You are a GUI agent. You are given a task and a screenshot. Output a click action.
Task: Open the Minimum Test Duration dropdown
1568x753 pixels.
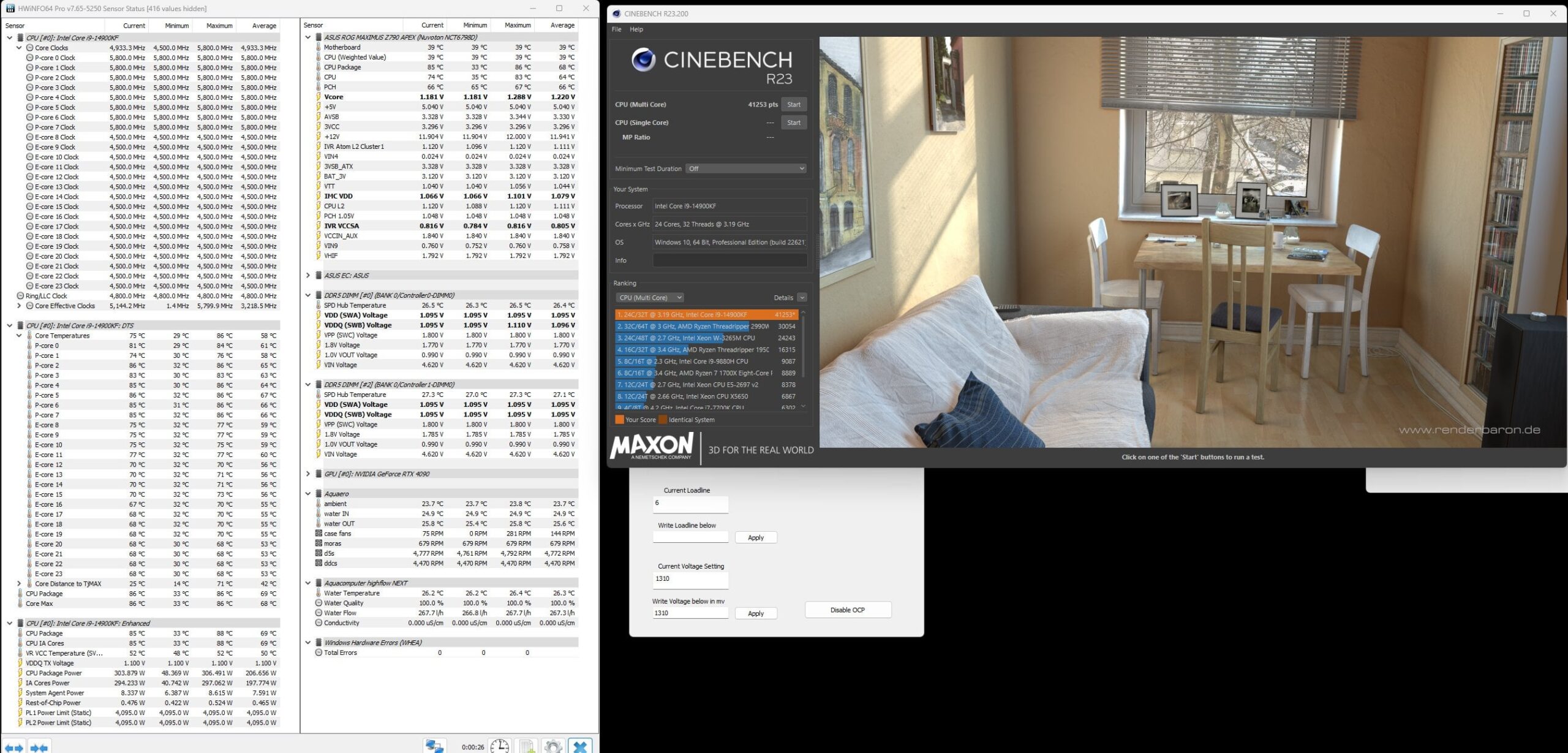click(x=746, y=168)
